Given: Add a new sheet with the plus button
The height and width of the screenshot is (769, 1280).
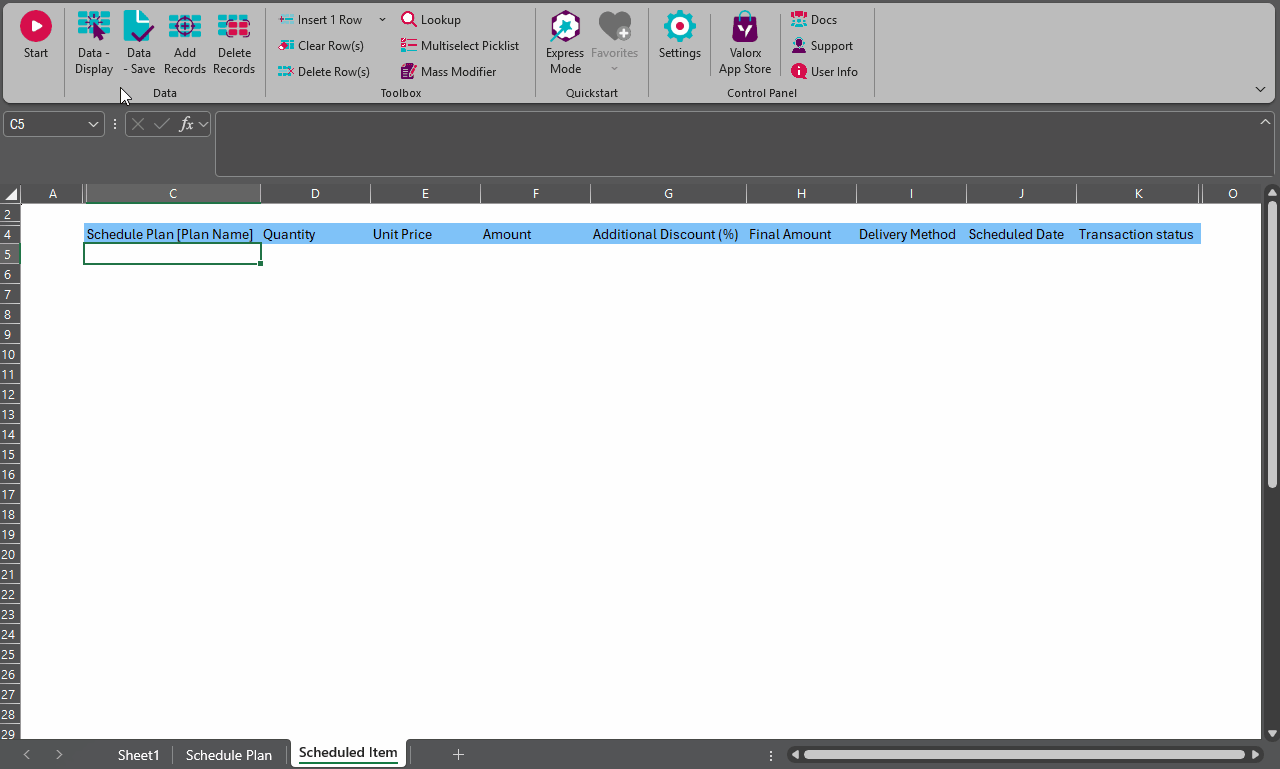Looking at the screenshot, I should coord(458,755).
